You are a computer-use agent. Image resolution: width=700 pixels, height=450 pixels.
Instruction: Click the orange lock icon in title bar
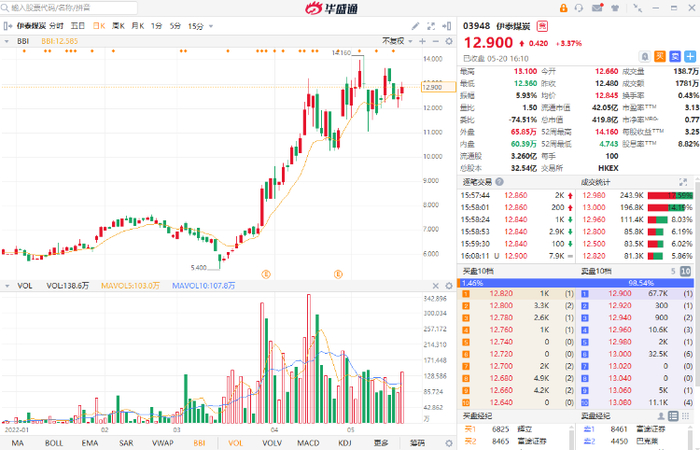pyautogui.click(x=563, y=8)
